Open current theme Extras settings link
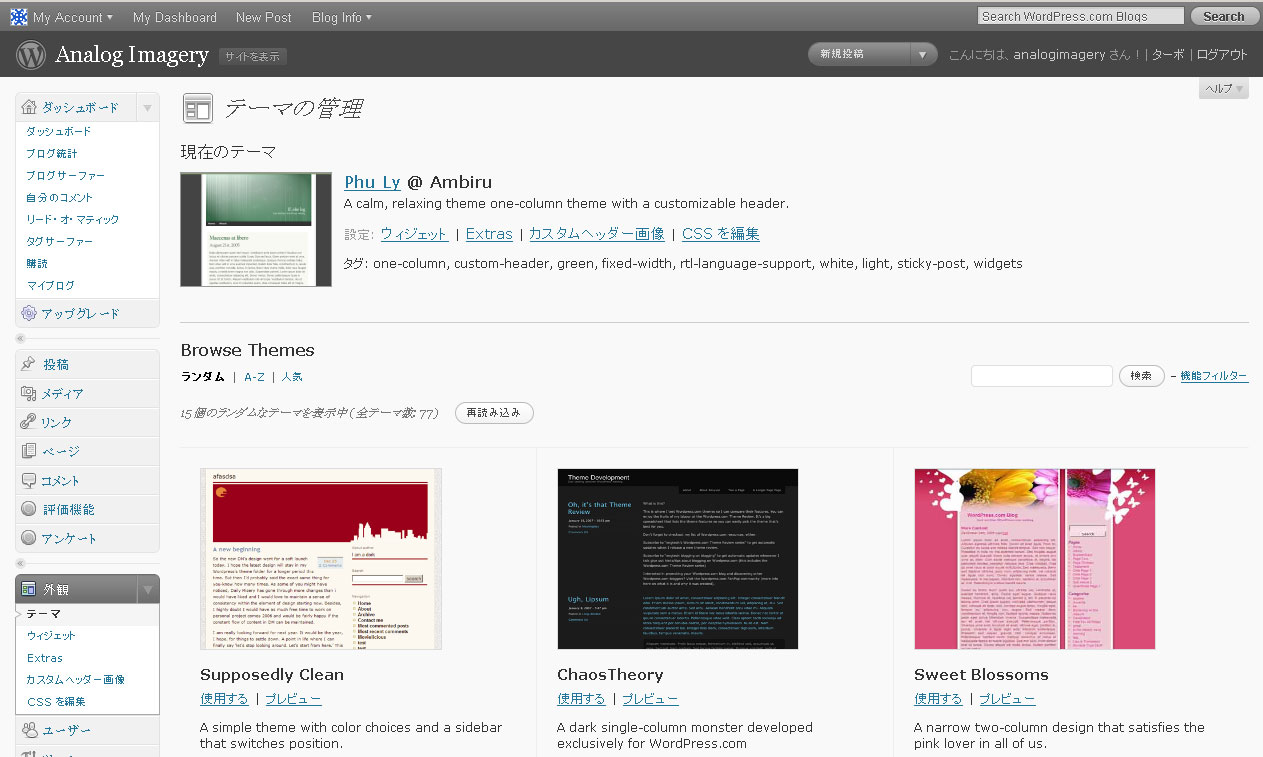 point(489,234)
